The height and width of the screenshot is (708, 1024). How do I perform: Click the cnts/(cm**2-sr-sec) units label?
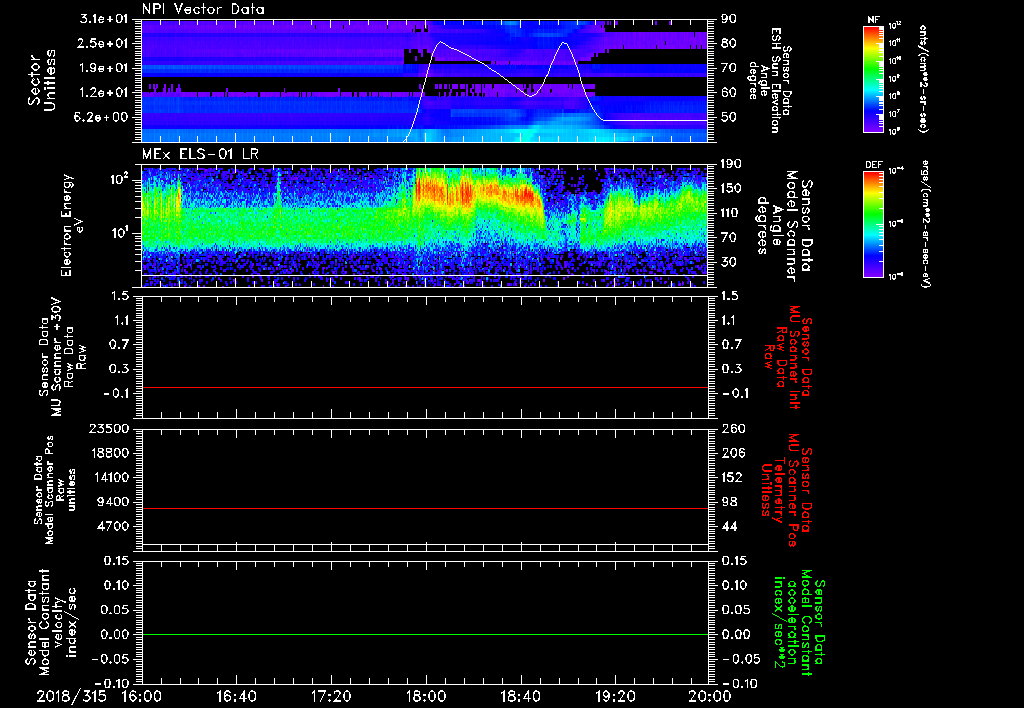[x=923, y=79]
